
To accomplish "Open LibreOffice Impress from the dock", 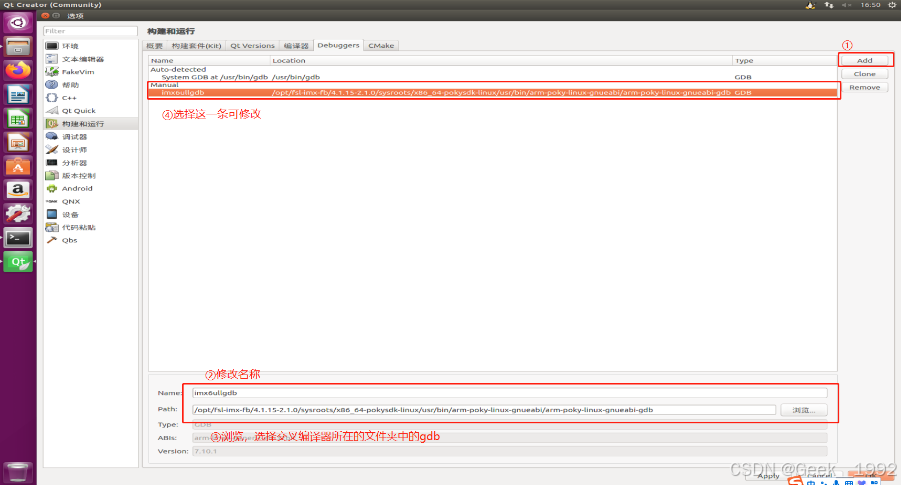I will tap(18, 142).
